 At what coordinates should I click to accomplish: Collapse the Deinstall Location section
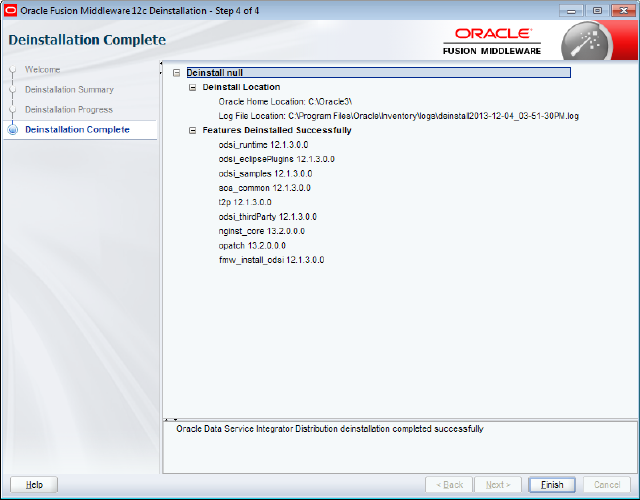pyautogui.click(x=192, y=87)
